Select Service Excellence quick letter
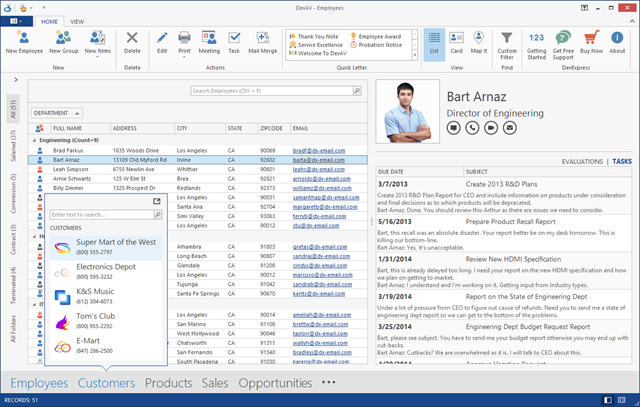Screen dimensions: 640x407 click(316, 45)
